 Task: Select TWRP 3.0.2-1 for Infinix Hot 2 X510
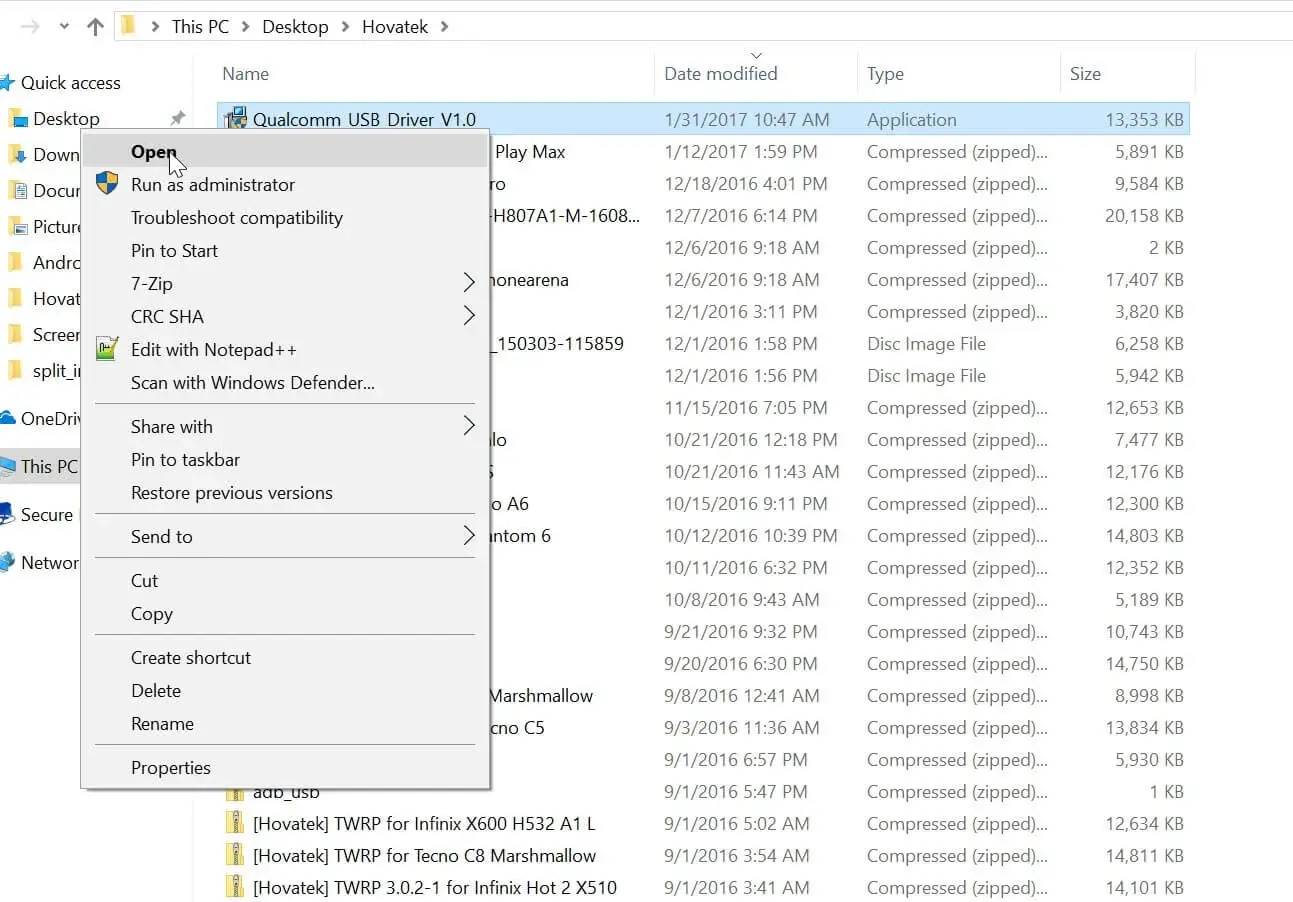[x=435, y=888]
